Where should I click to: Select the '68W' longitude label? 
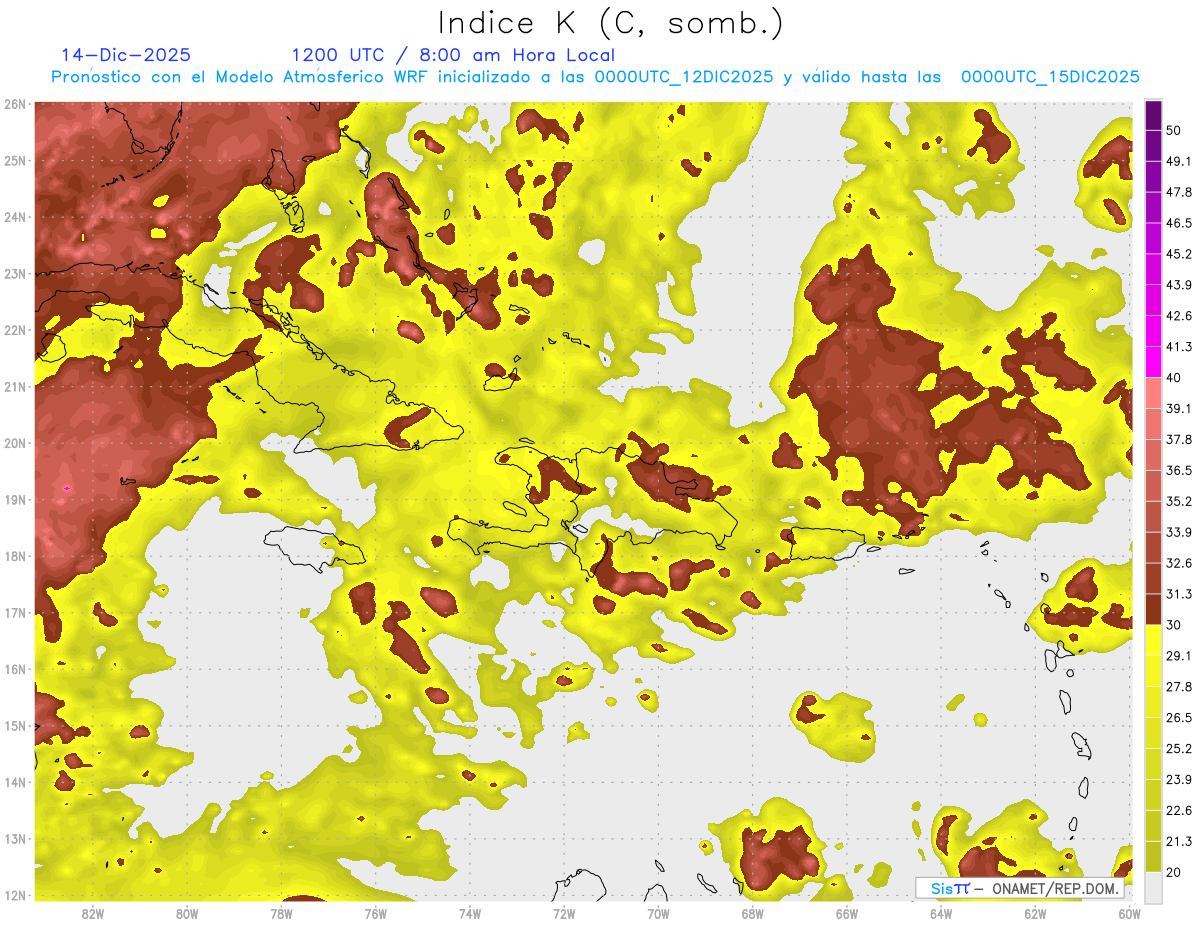pyautogui.click(x=752, y=914)
